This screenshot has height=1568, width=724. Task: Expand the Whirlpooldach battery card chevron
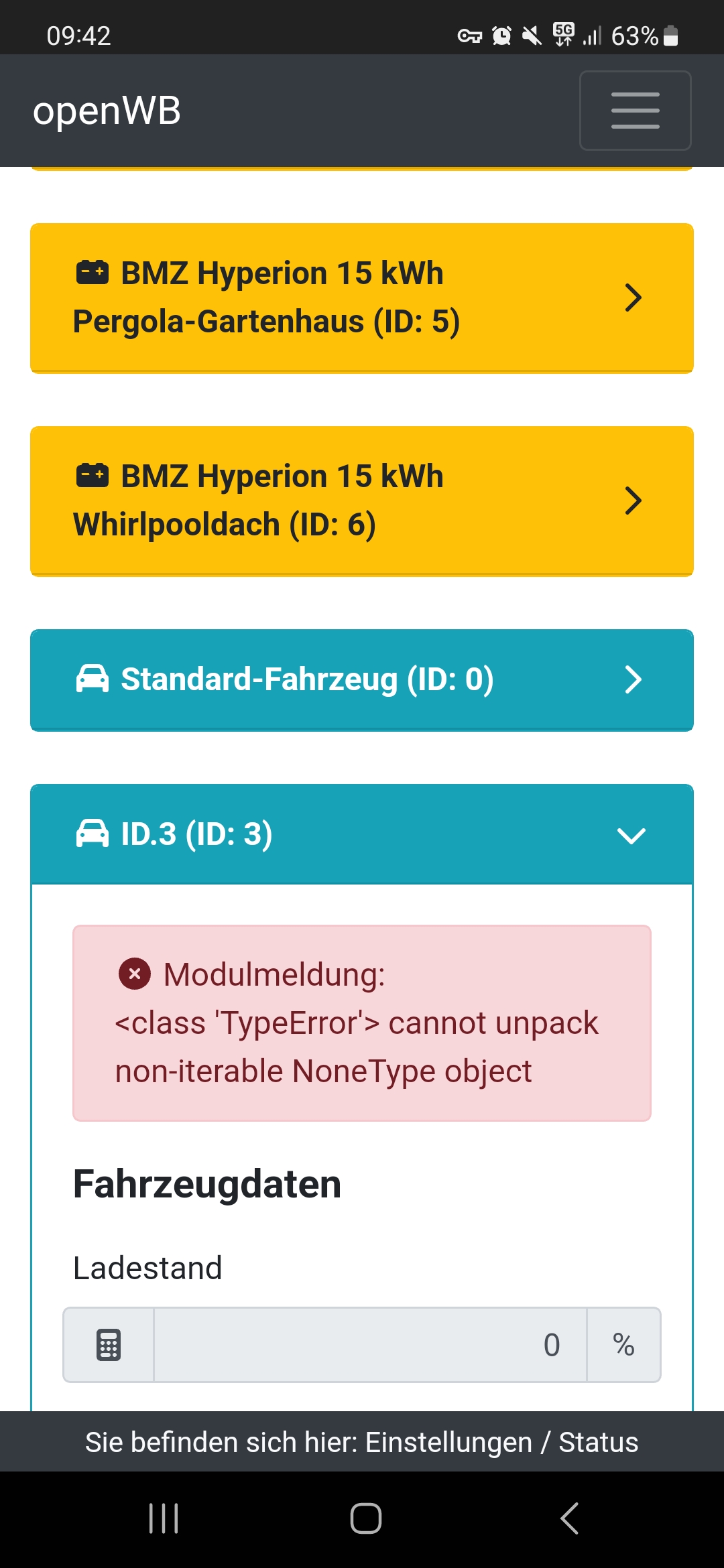[x=633, y=501]
